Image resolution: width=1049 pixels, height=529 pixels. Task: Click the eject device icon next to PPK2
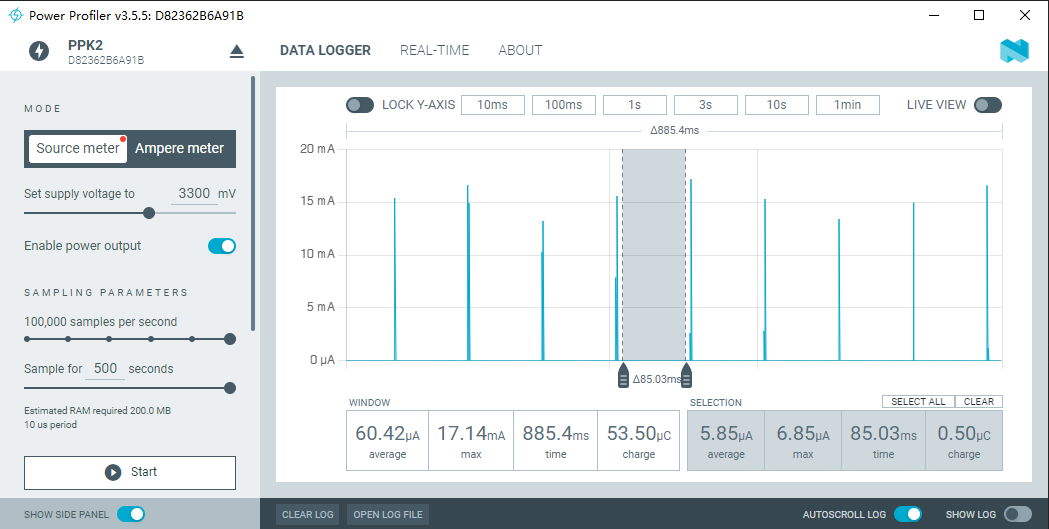237,51
